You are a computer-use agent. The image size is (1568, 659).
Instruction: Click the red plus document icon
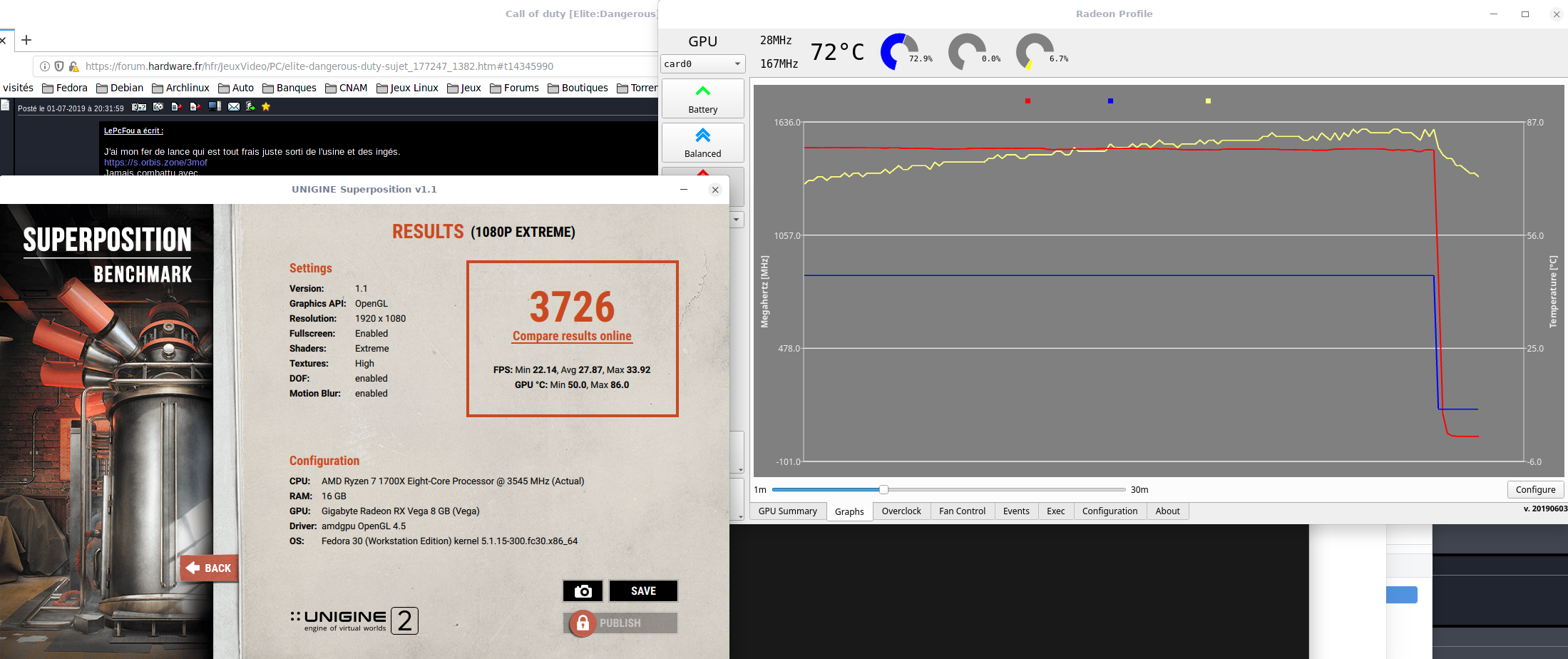pos(195,107)
